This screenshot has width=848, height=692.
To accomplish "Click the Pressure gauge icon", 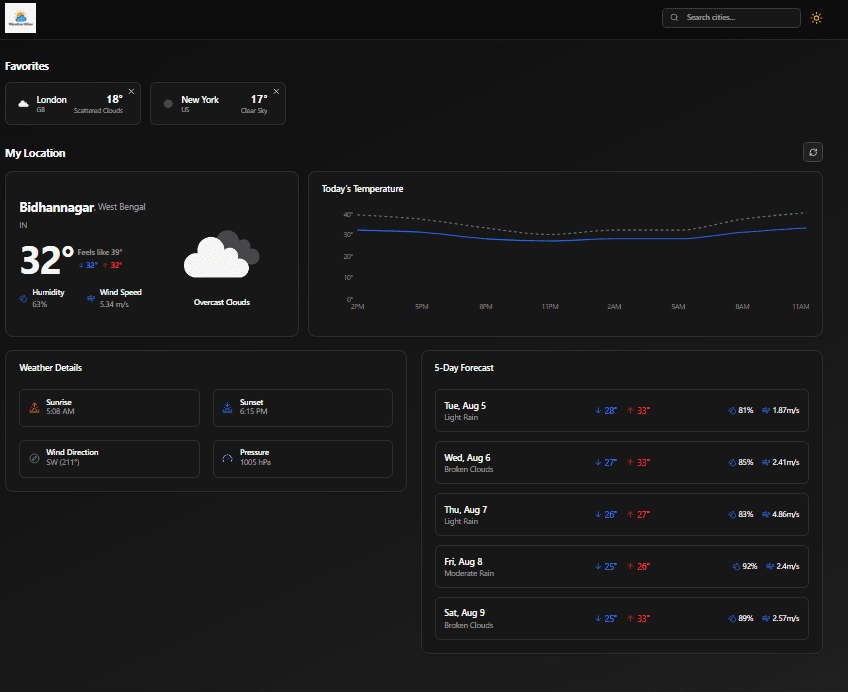I will pos(226,458).
